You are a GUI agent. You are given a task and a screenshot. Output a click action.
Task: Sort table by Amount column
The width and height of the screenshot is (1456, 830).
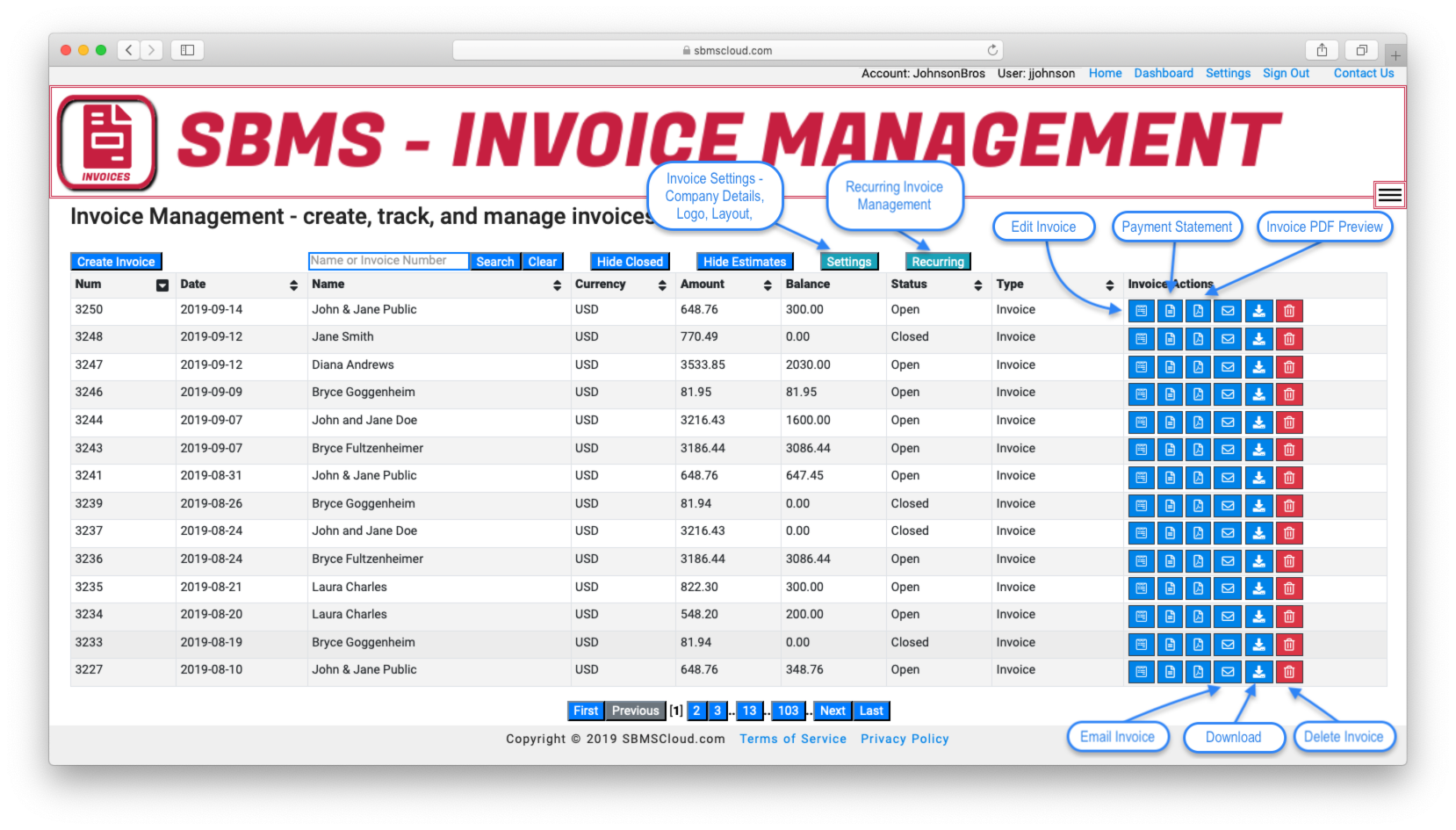768,285
